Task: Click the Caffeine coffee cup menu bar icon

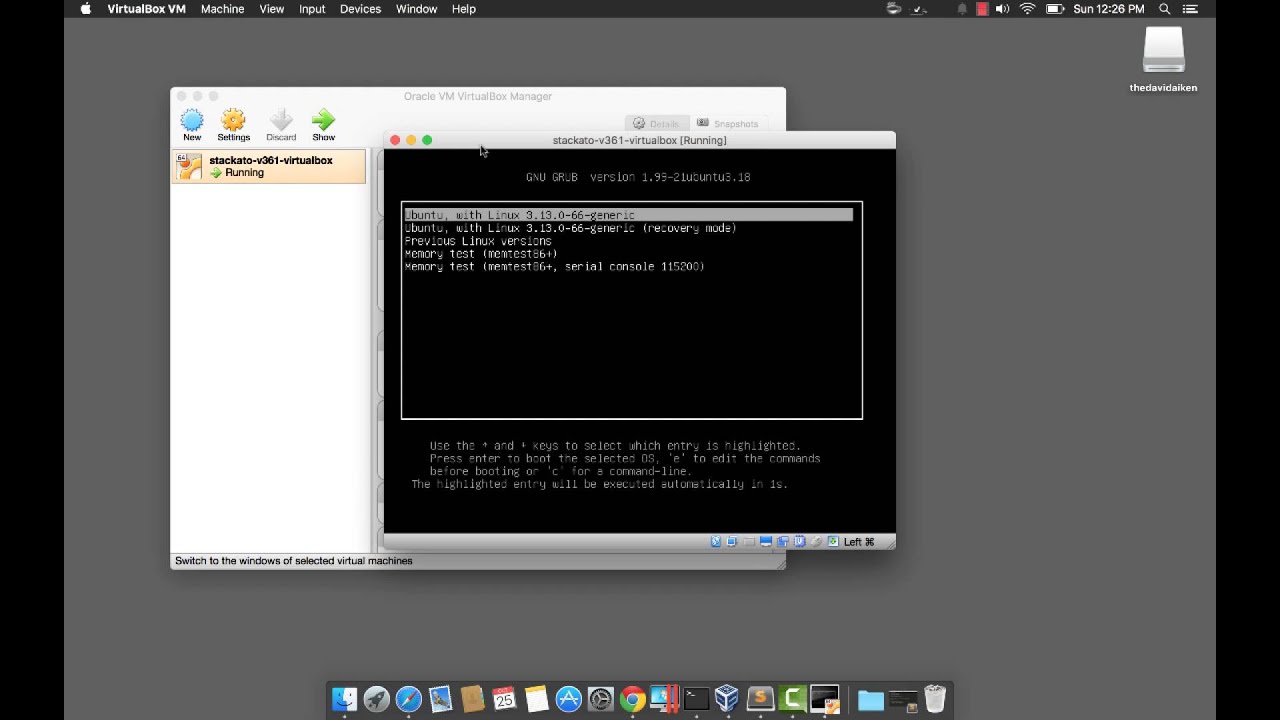Action: click(x=894, y=9)
